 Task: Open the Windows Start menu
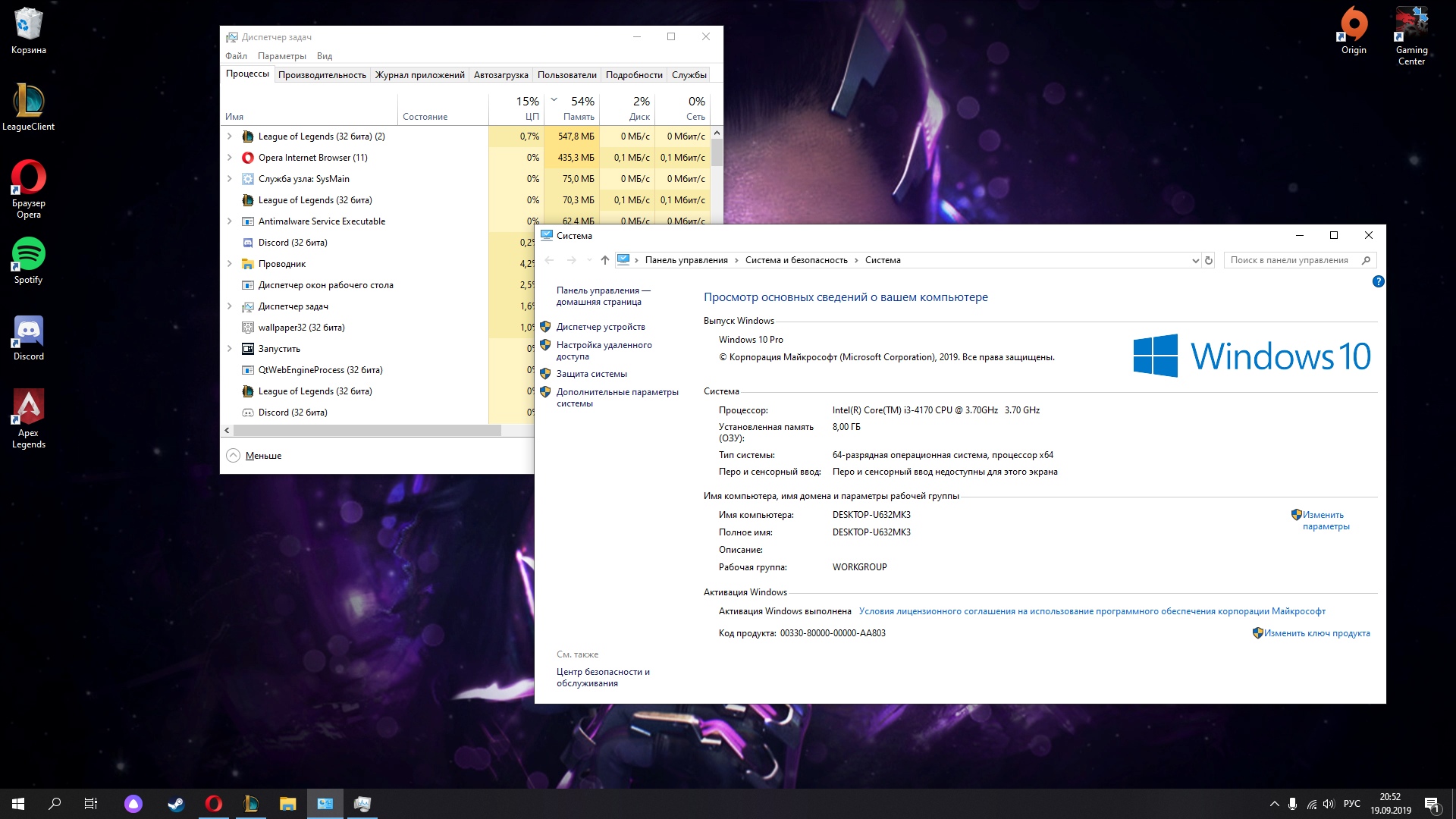point(18,804)
